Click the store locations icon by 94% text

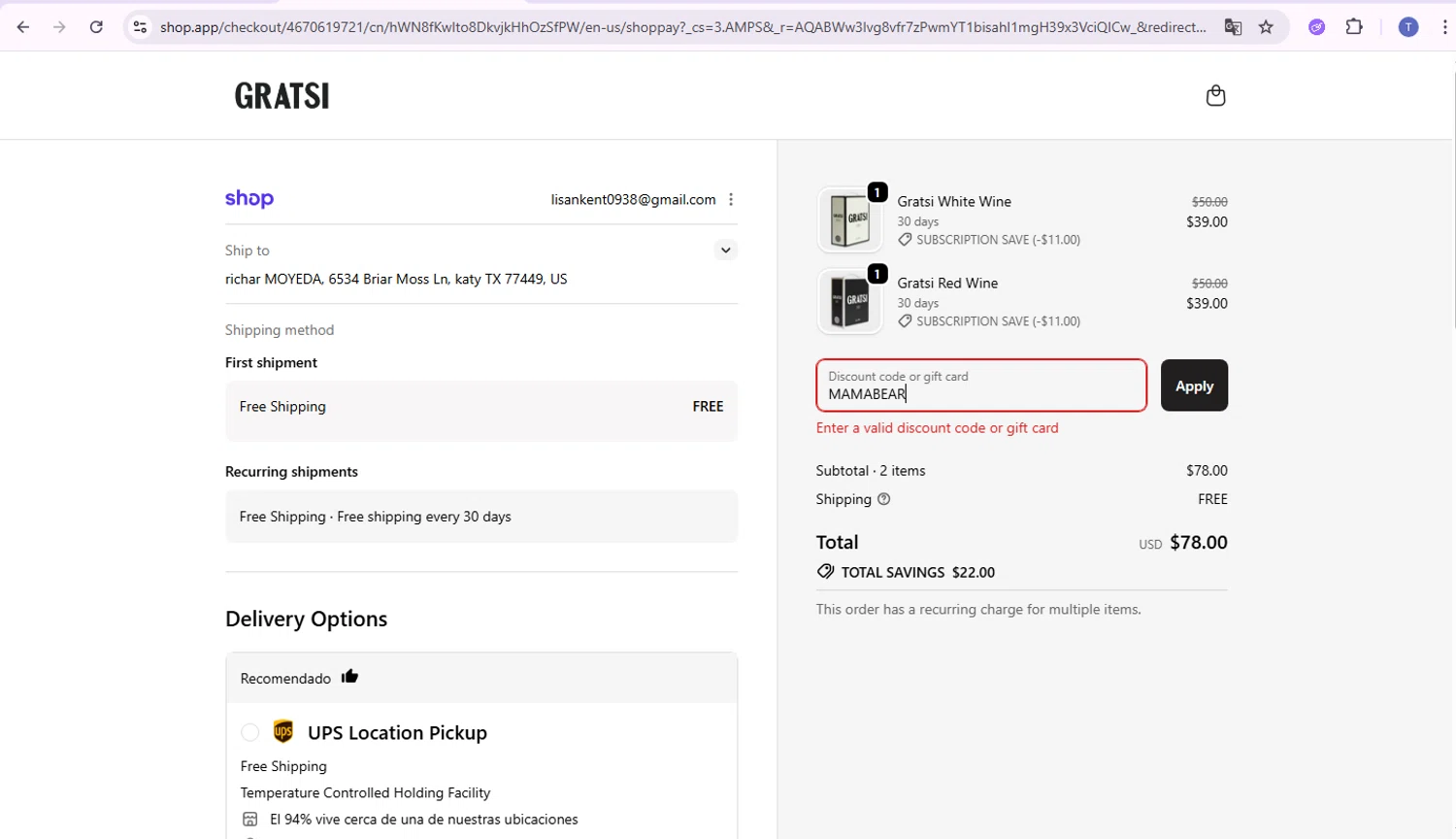[249, 820]
